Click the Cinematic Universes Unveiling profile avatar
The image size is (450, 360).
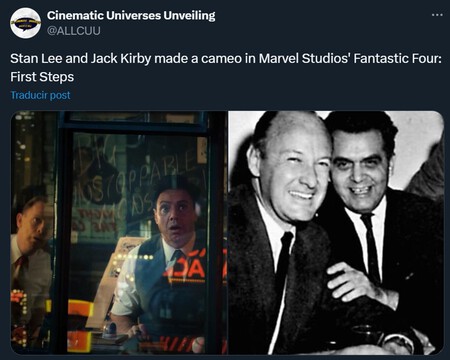point(26,23)
